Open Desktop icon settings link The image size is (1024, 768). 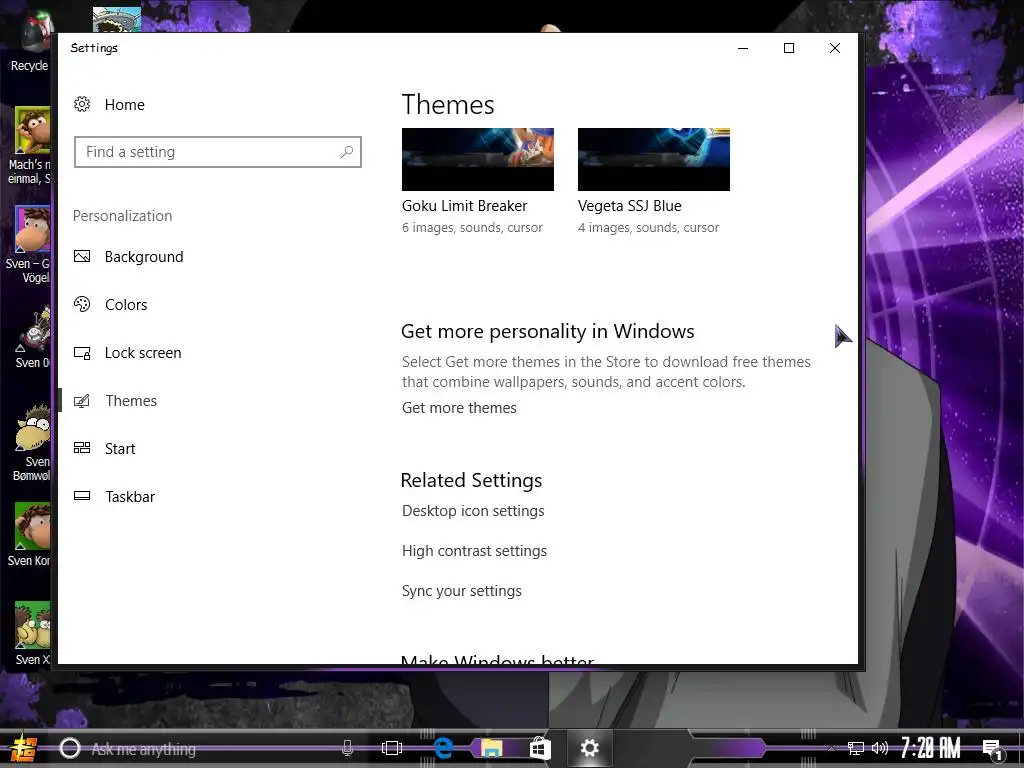tap(473, 511)
